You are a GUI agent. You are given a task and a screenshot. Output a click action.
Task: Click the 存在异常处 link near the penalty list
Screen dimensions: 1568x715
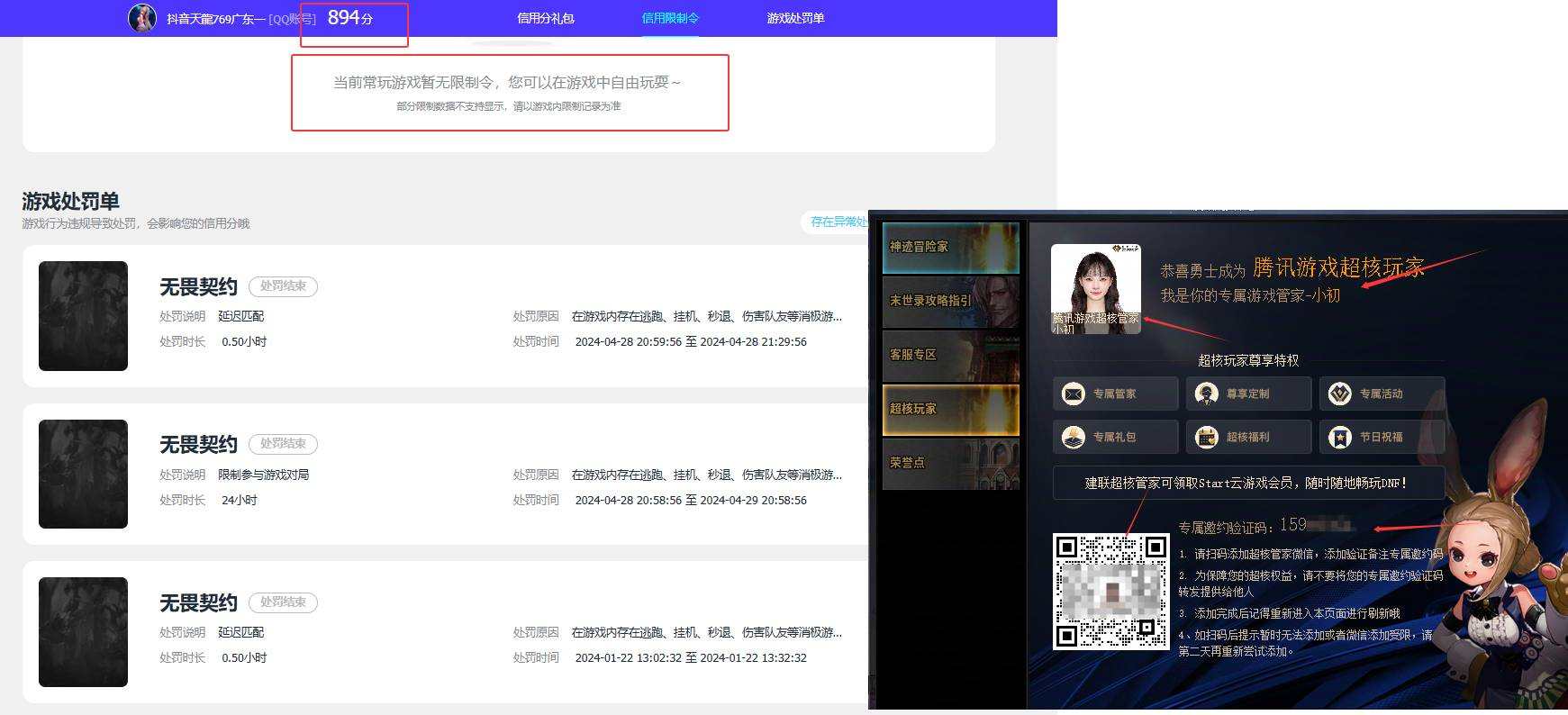(838, 222)
